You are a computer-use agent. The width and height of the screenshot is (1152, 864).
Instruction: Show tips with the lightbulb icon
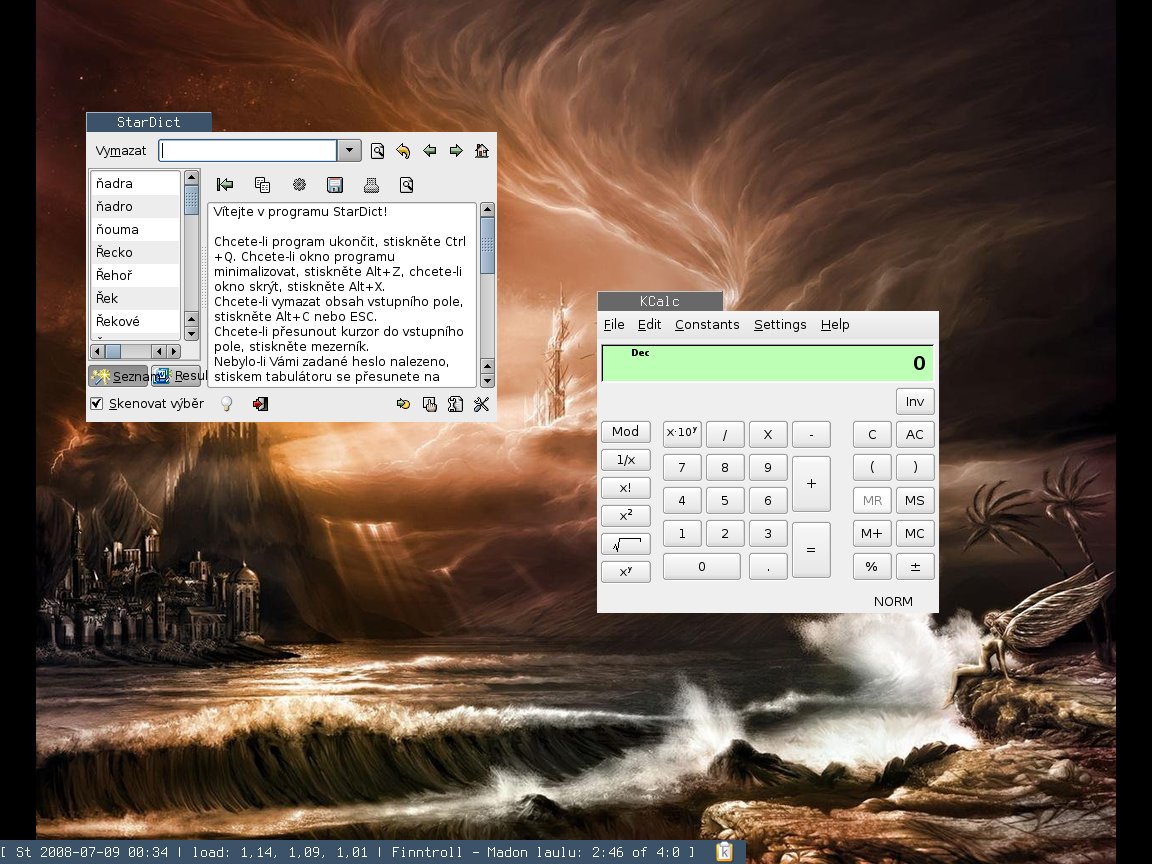226,403
